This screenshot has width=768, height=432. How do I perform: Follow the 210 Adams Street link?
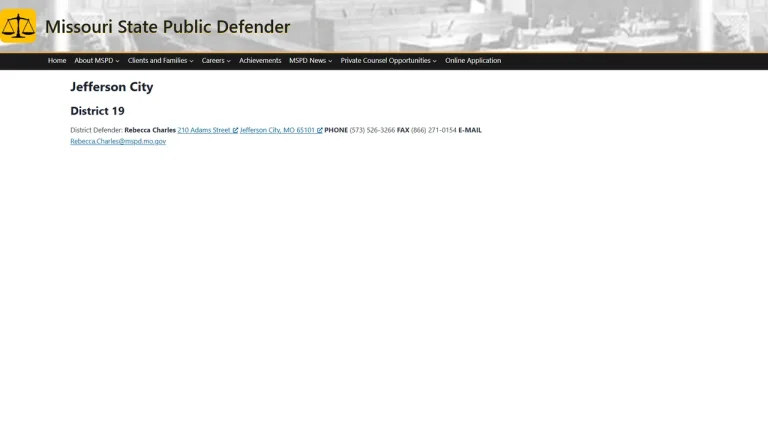[204, 130]
